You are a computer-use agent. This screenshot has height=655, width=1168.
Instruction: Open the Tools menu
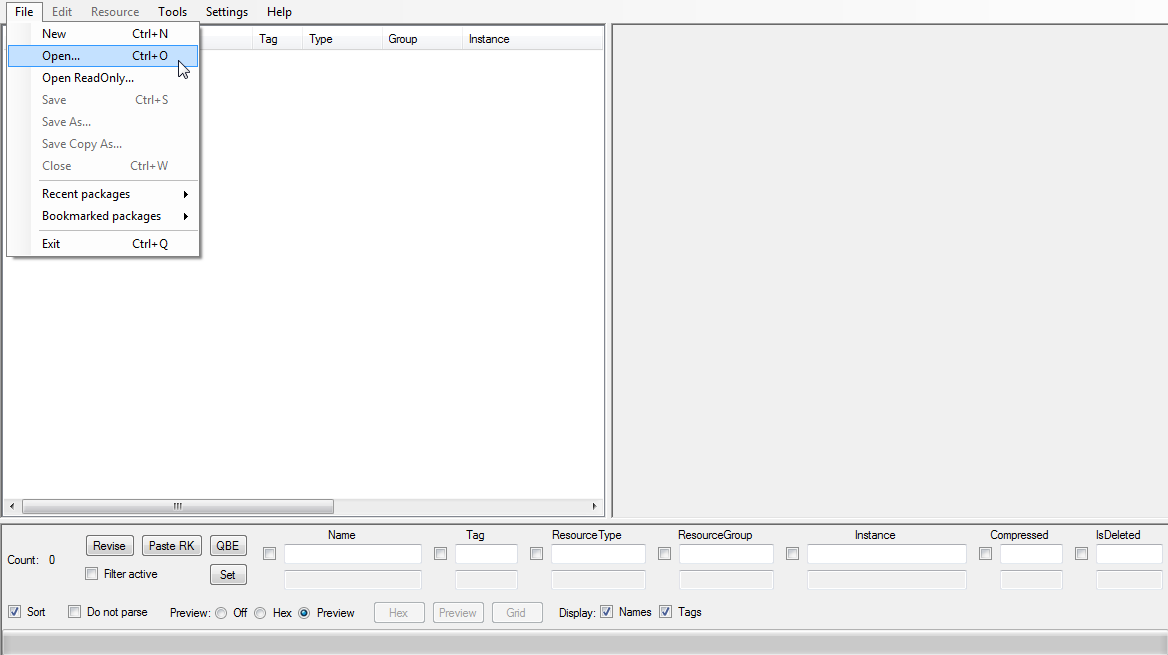(x=172, y=12)
